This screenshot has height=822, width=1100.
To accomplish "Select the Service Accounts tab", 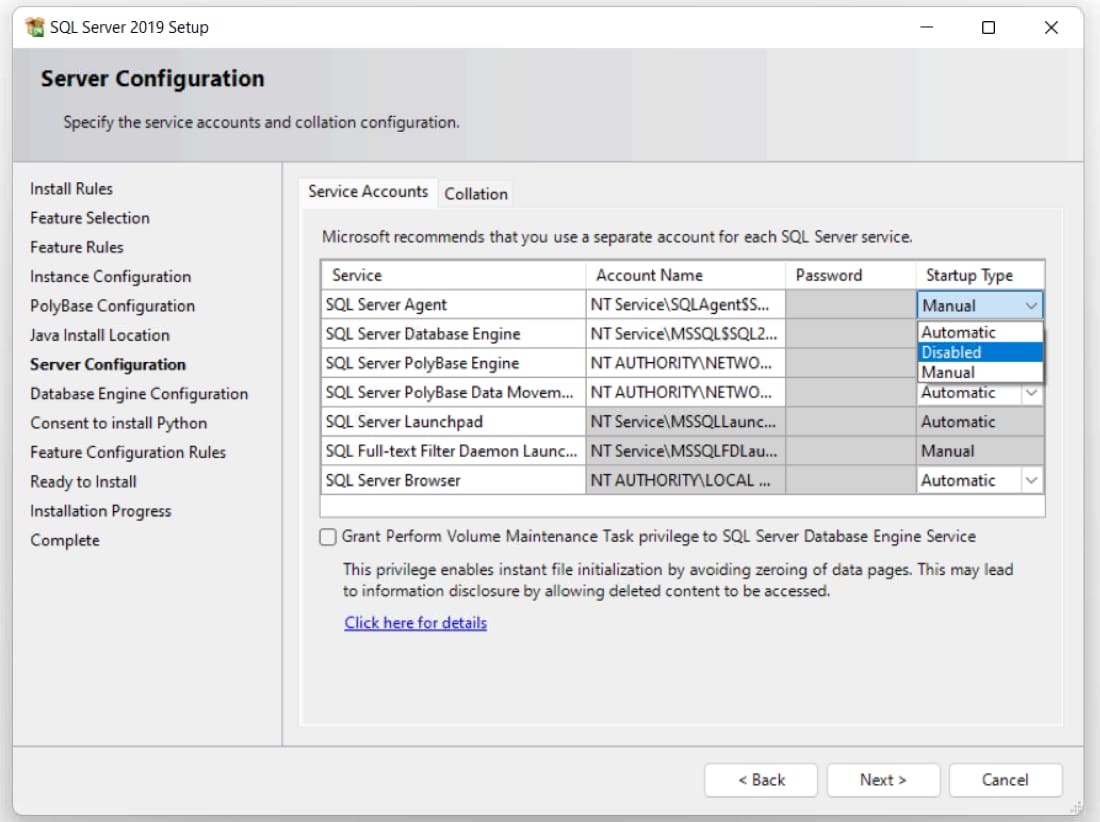I will (x=368, y=191).
